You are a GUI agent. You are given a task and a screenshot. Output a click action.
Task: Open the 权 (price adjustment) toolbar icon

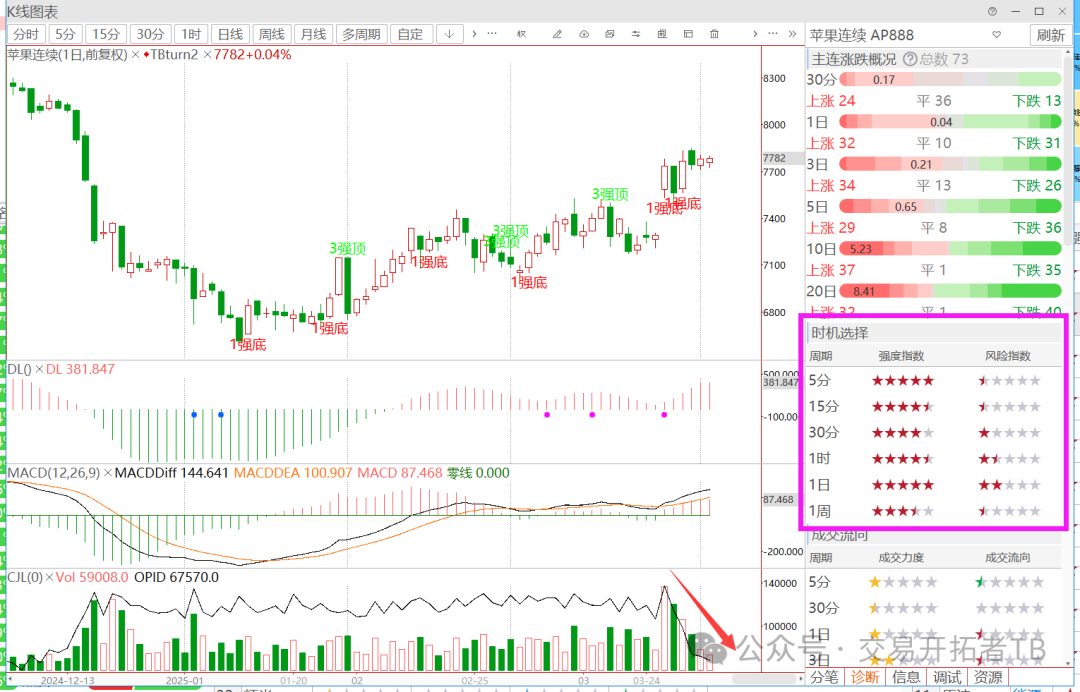[x=521, y=34]
